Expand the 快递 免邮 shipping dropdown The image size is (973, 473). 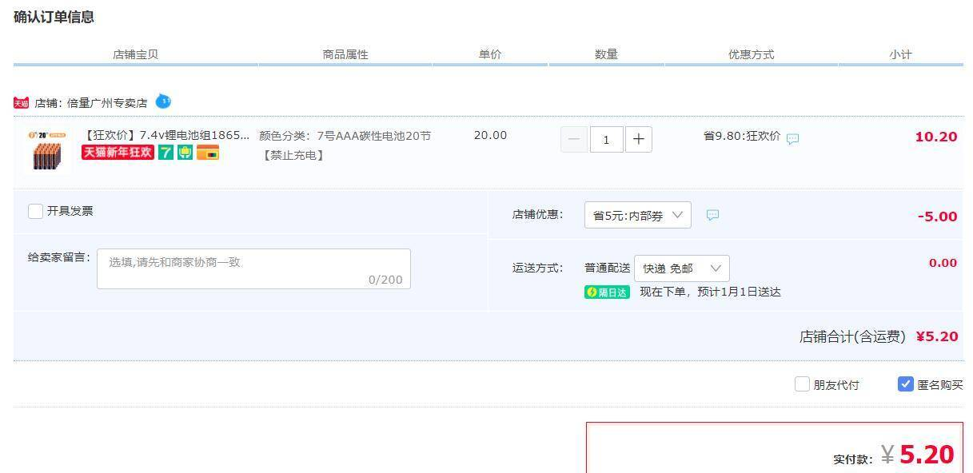tap(680, 268)
